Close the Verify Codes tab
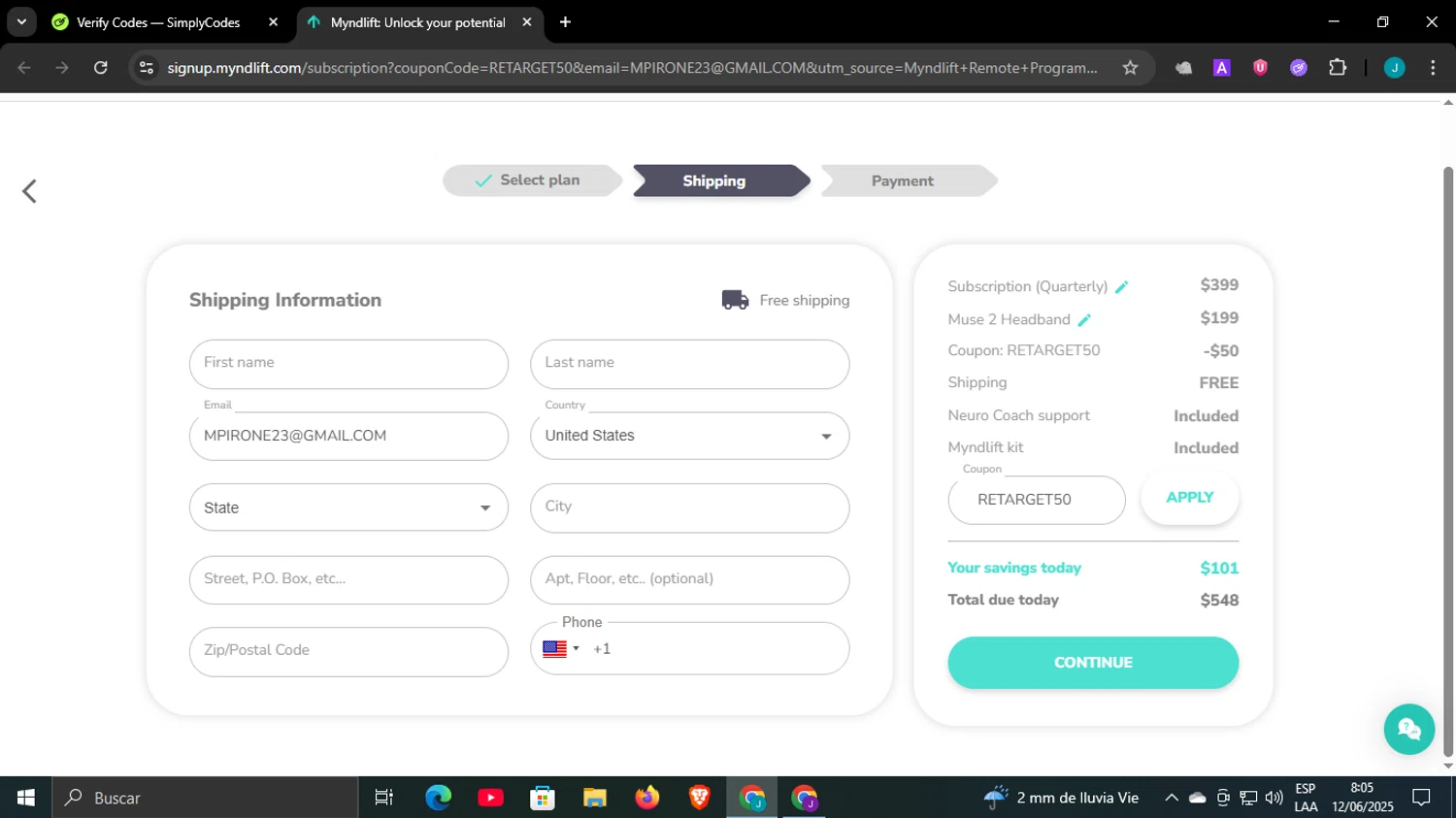 tap(273, 22)
